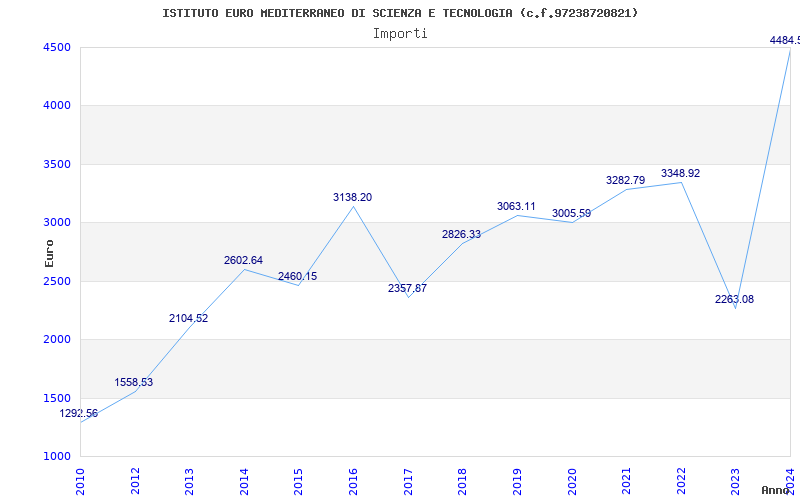
Task: Click x-axis year 2015
Action: [298, 481]
